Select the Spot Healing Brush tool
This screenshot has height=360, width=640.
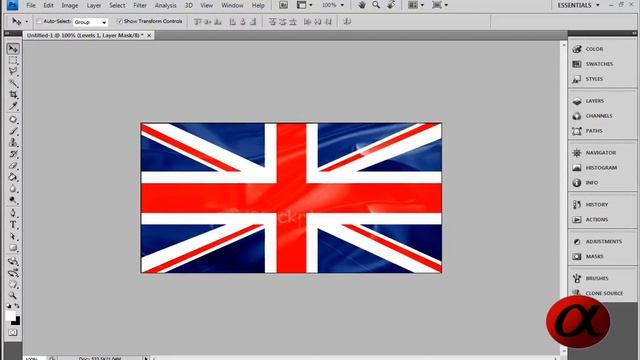click(13, 120)
